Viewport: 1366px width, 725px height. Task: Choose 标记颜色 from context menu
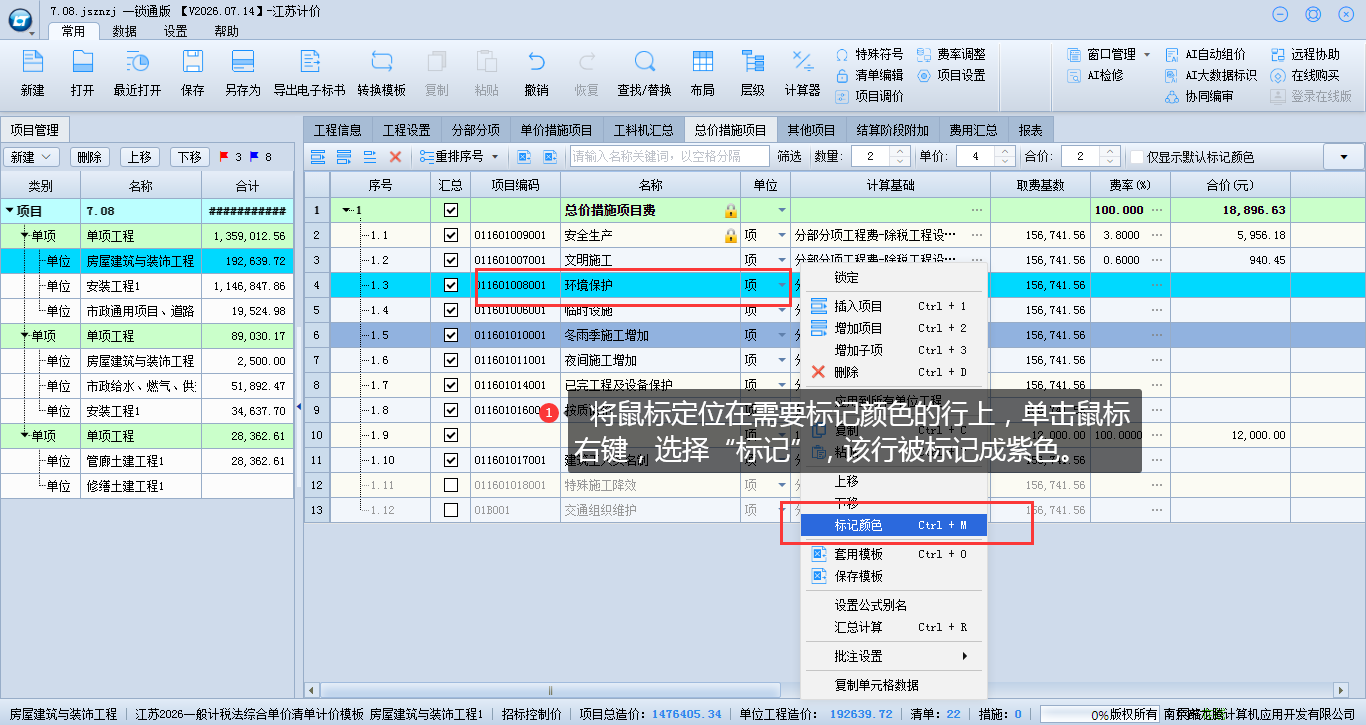[894, 525]
